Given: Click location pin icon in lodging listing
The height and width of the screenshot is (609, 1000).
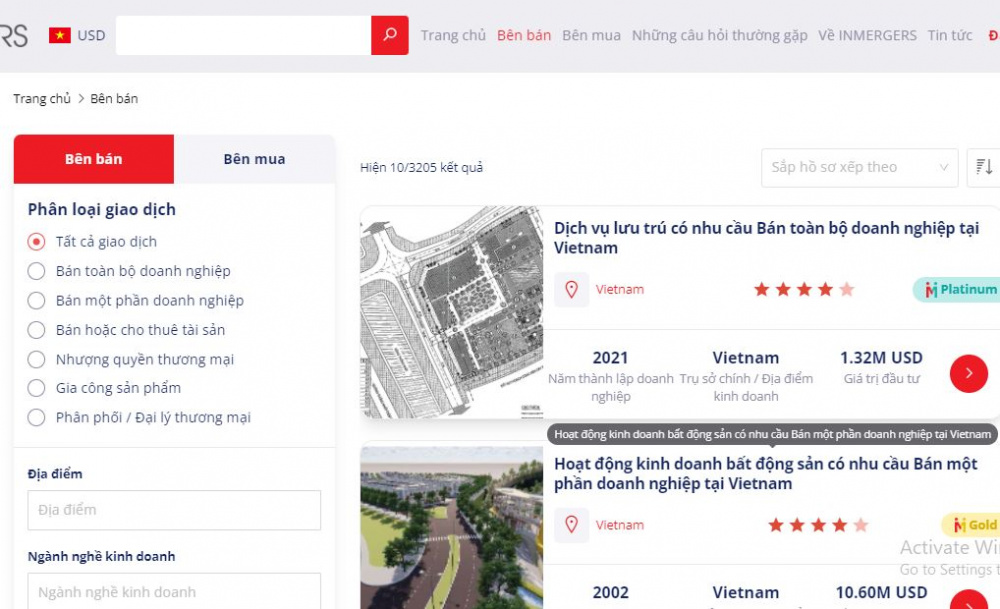Looking at the screenshot, I should coord(571,290).
